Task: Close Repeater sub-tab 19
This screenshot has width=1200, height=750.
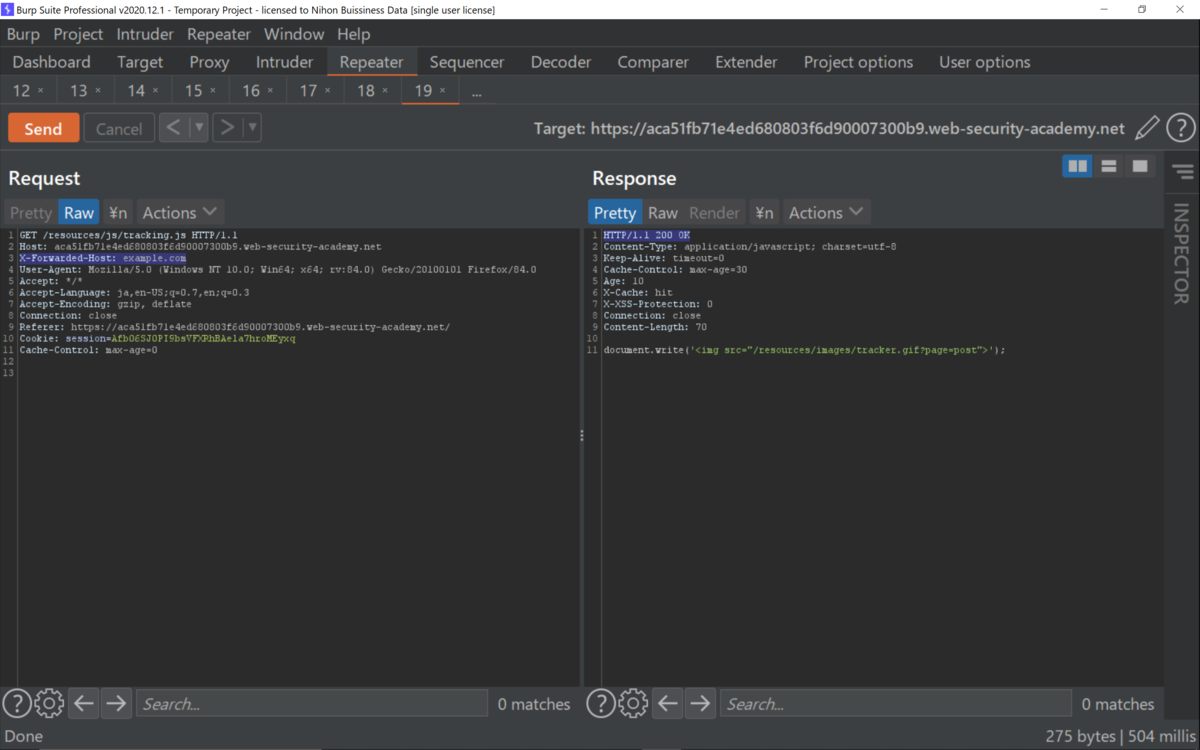Action: (x=443, y=91)
